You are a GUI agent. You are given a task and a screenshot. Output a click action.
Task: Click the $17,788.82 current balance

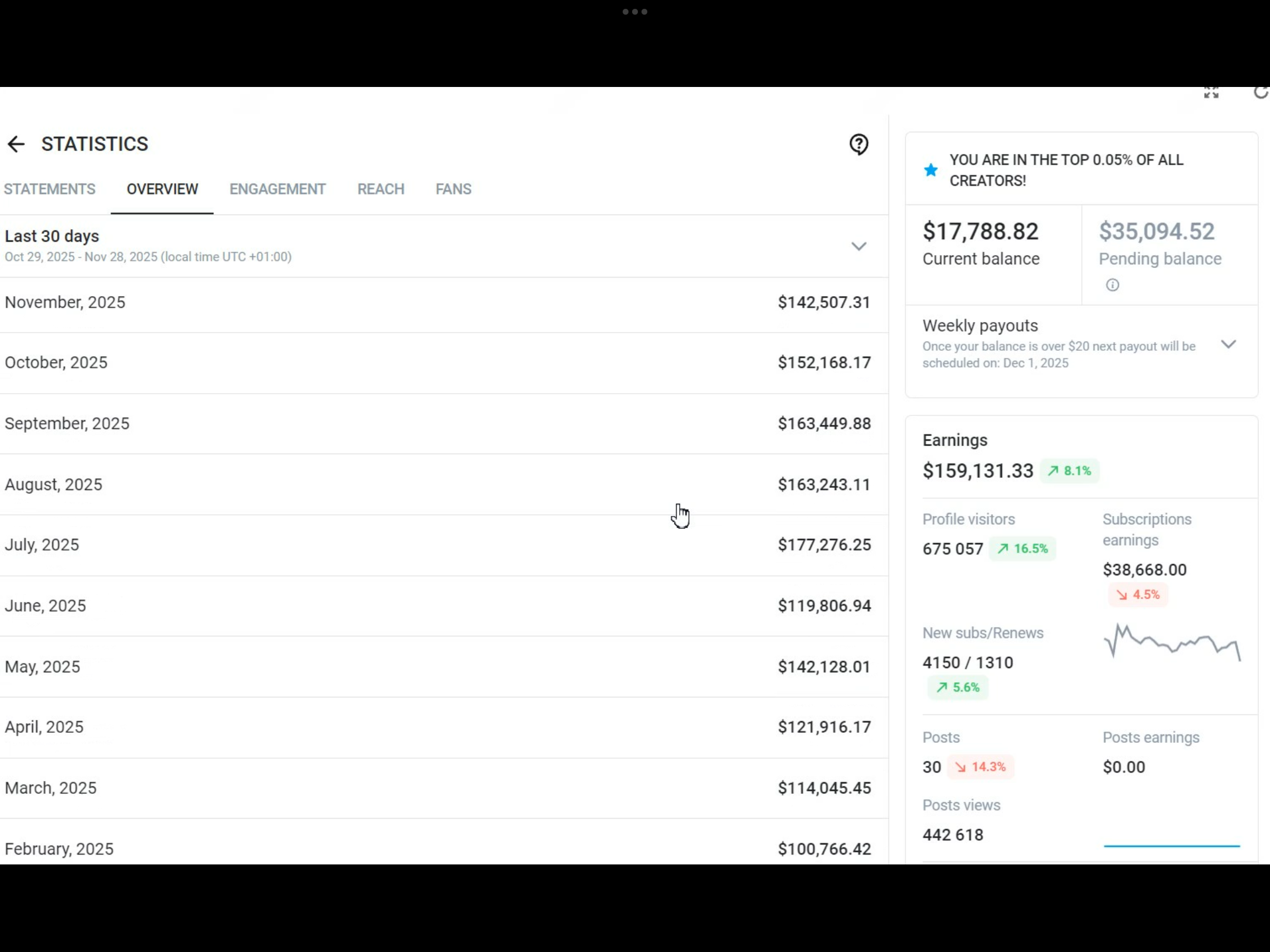pos(980,232)
